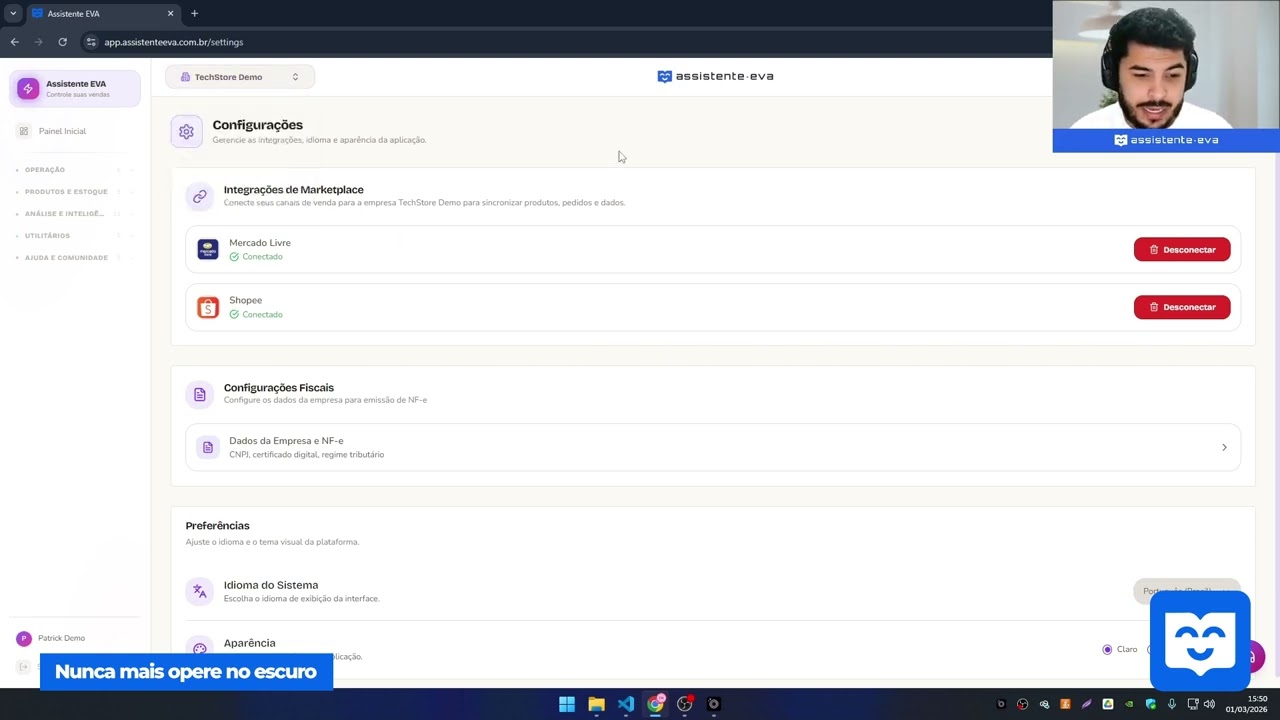The height and width of the screenshot is (720, 1280).
Task: Go to Painel Inicial in the sidebar
Action: [x=75, y=131]
